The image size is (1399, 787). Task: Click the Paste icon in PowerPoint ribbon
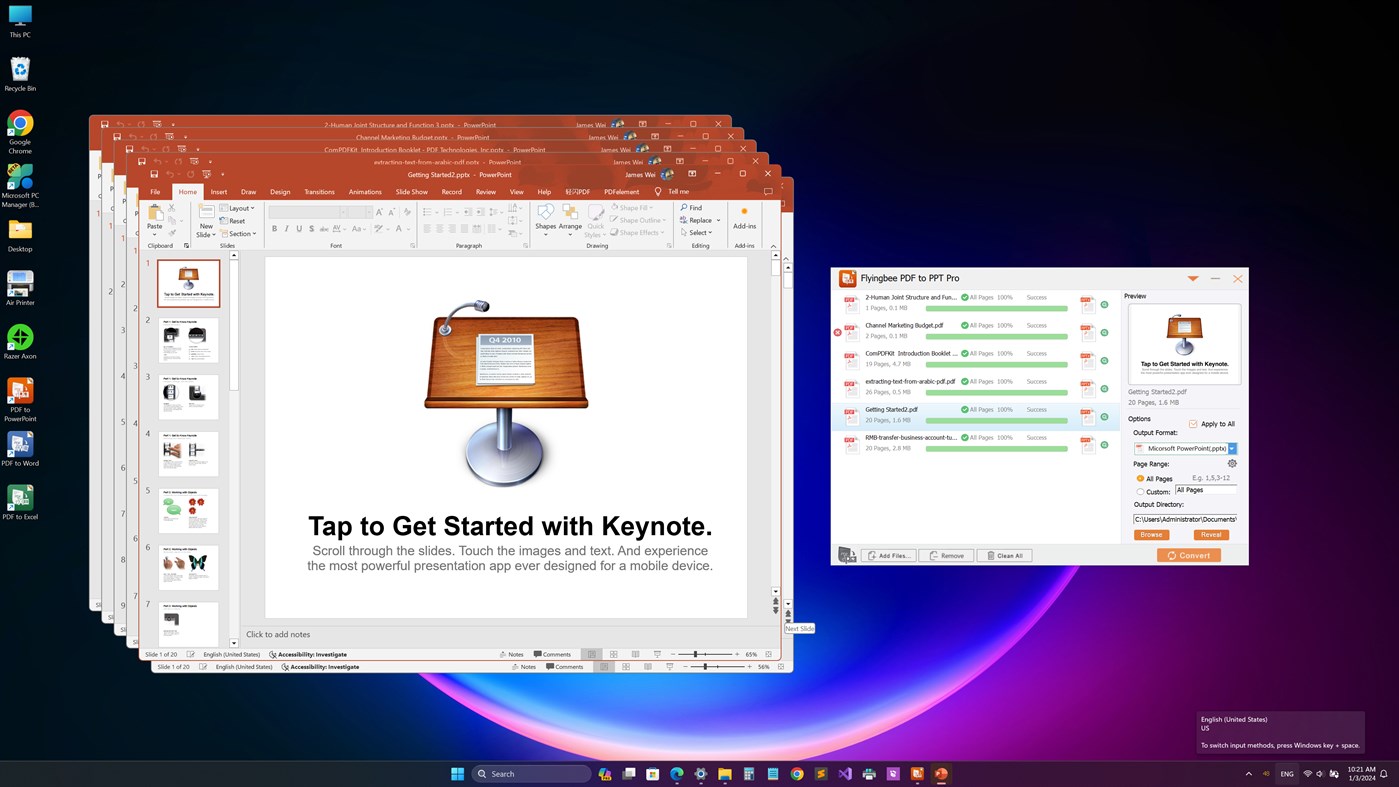pyautogui.click(x=155, y=213)
